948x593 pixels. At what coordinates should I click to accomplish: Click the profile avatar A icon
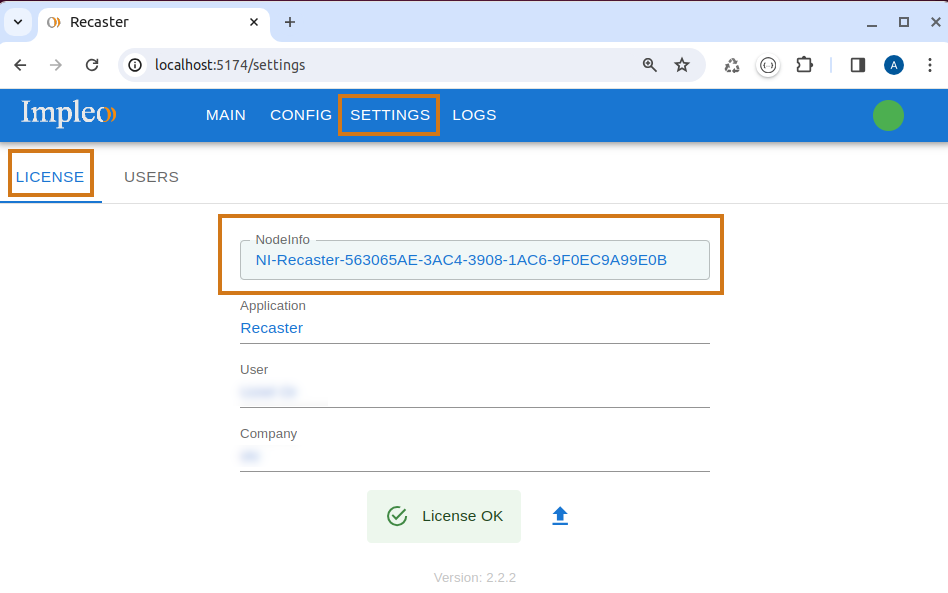[894, 65]
